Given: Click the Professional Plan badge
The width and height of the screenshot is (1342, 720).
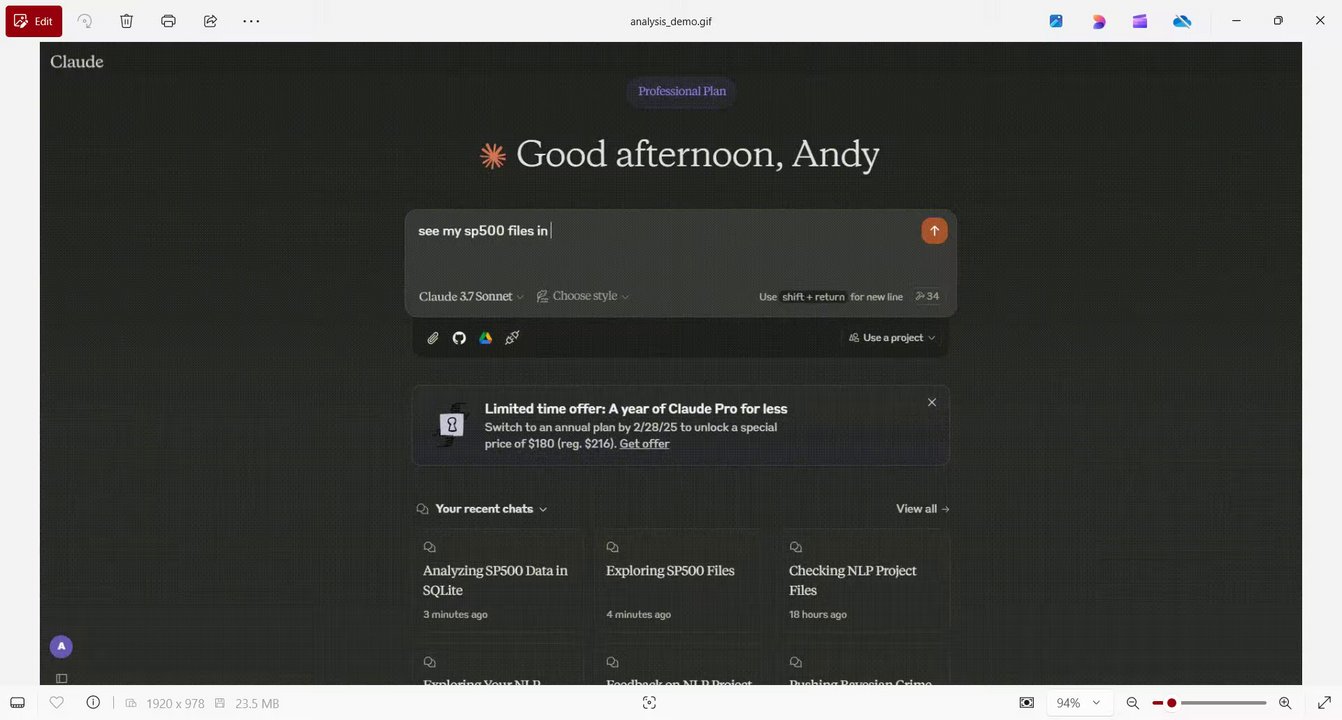Looking at the screenshot, I should [682, 91].
